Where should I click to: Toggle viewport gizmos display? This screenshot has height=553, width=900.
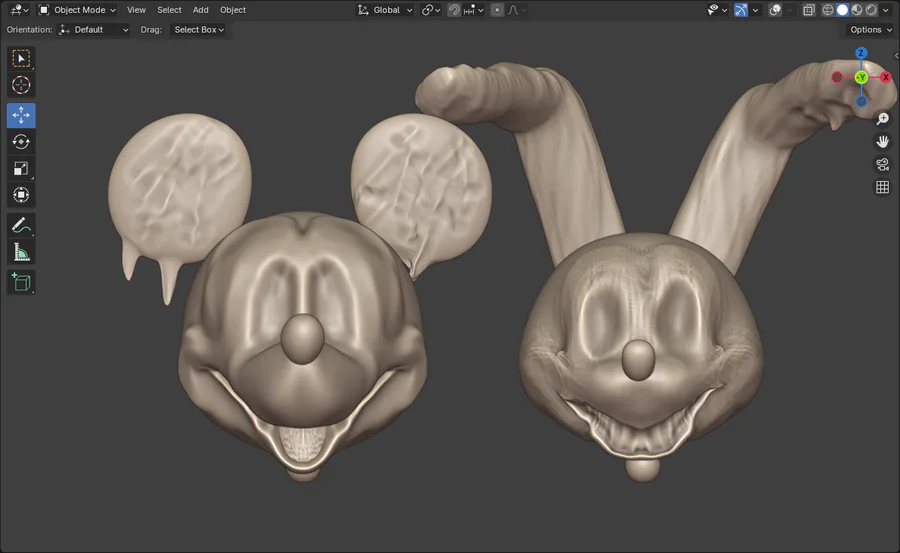pos(741,10)
